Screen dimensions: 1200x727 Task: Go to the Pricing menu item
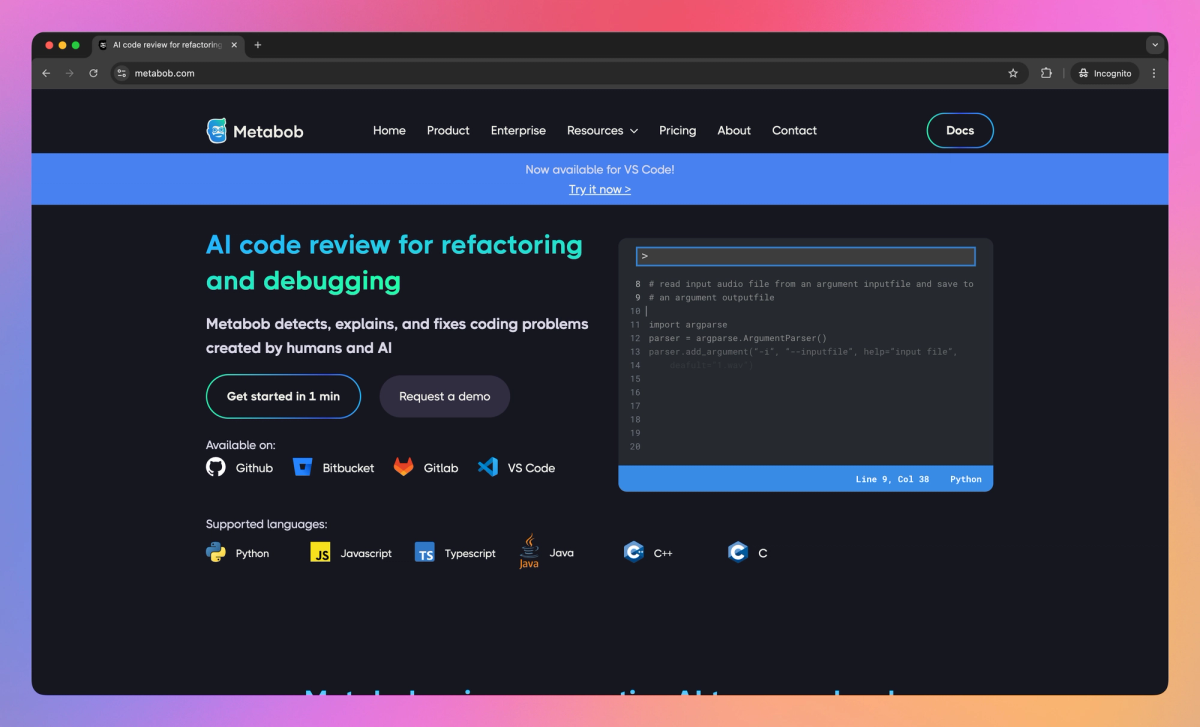[677, 131]
